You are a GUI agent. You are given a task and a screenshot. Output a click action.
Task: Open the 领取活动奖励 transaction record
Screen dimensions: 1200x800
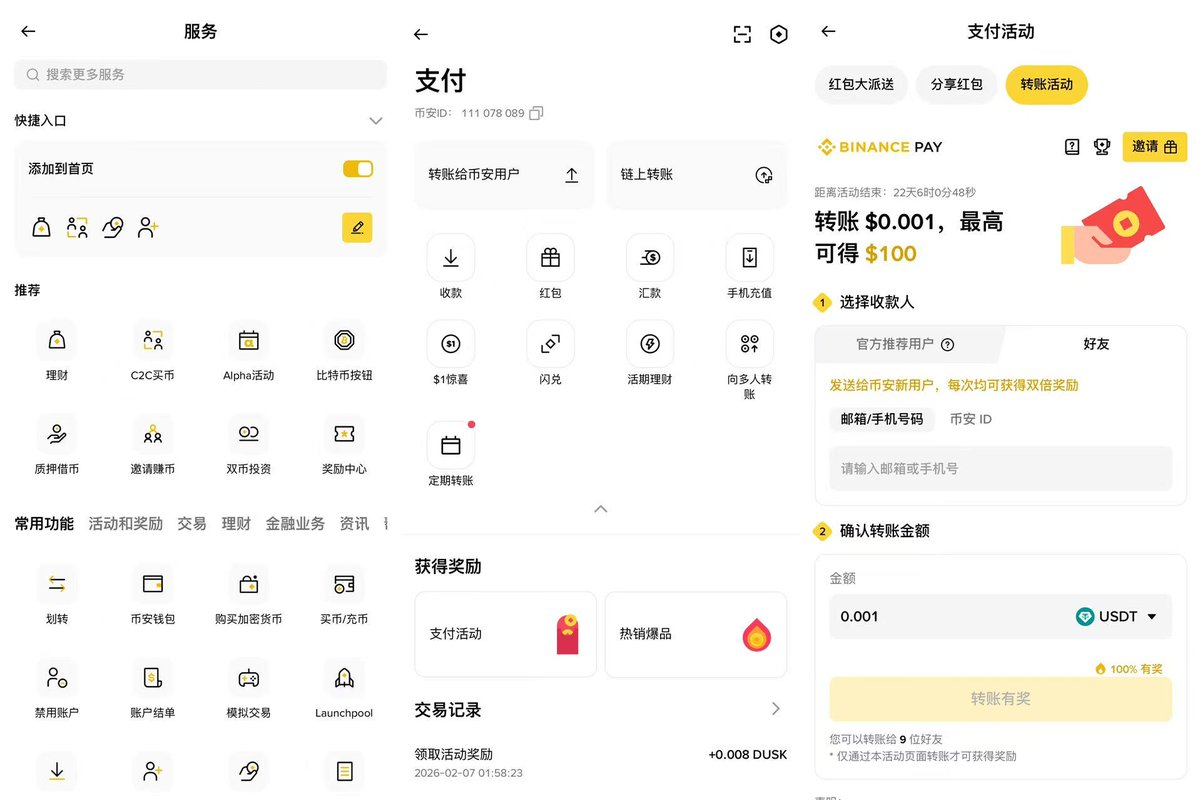pyautogui.click(x=601, y=763)
